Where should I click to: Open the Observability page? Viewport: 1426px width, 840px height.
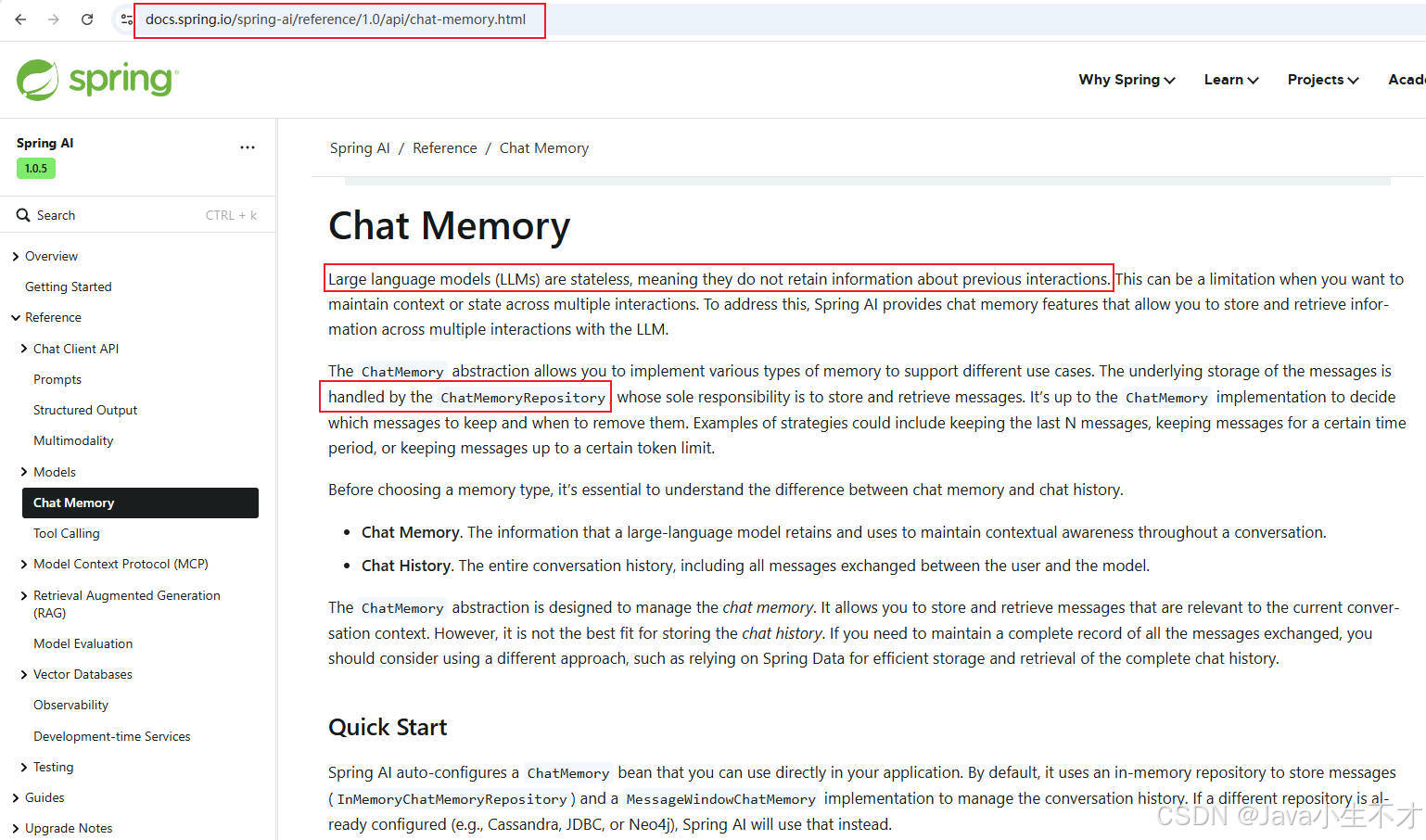tap(70, 705)
